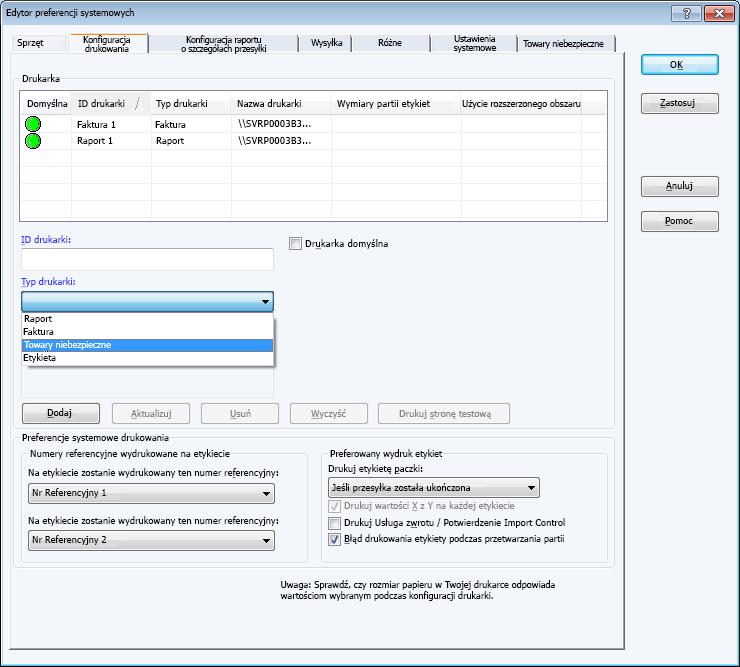Open help with Pomoc button

680,221
